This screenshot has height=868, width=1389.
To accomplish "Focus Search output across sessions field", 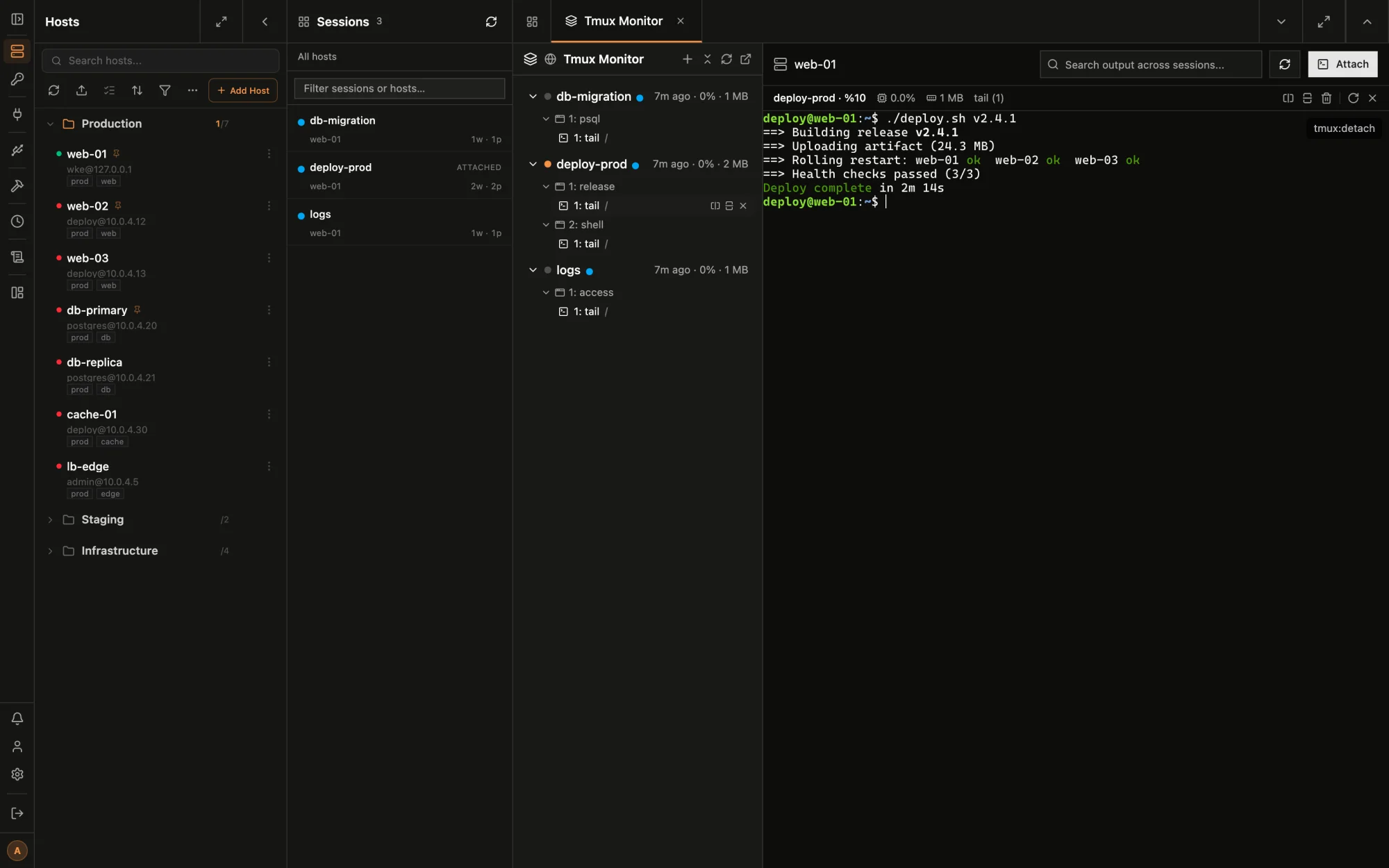I will pos(1151,64).
